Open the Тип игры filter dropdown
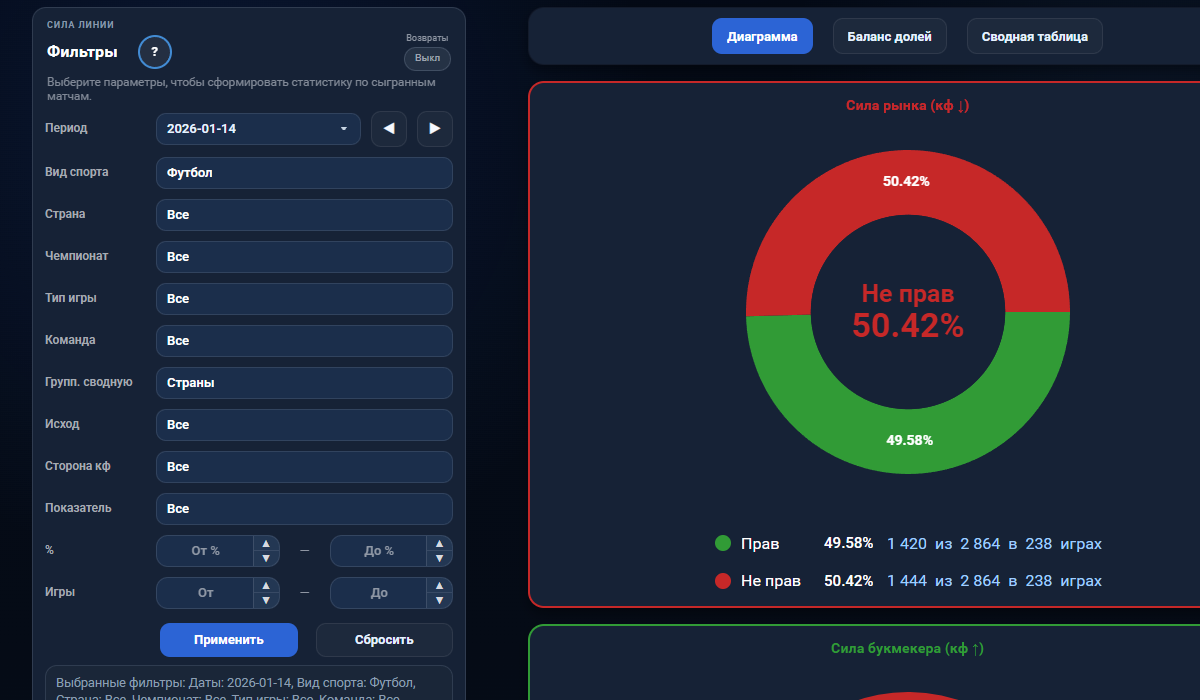This screenshot has width=1200, height=700. (x=304, y=299)
